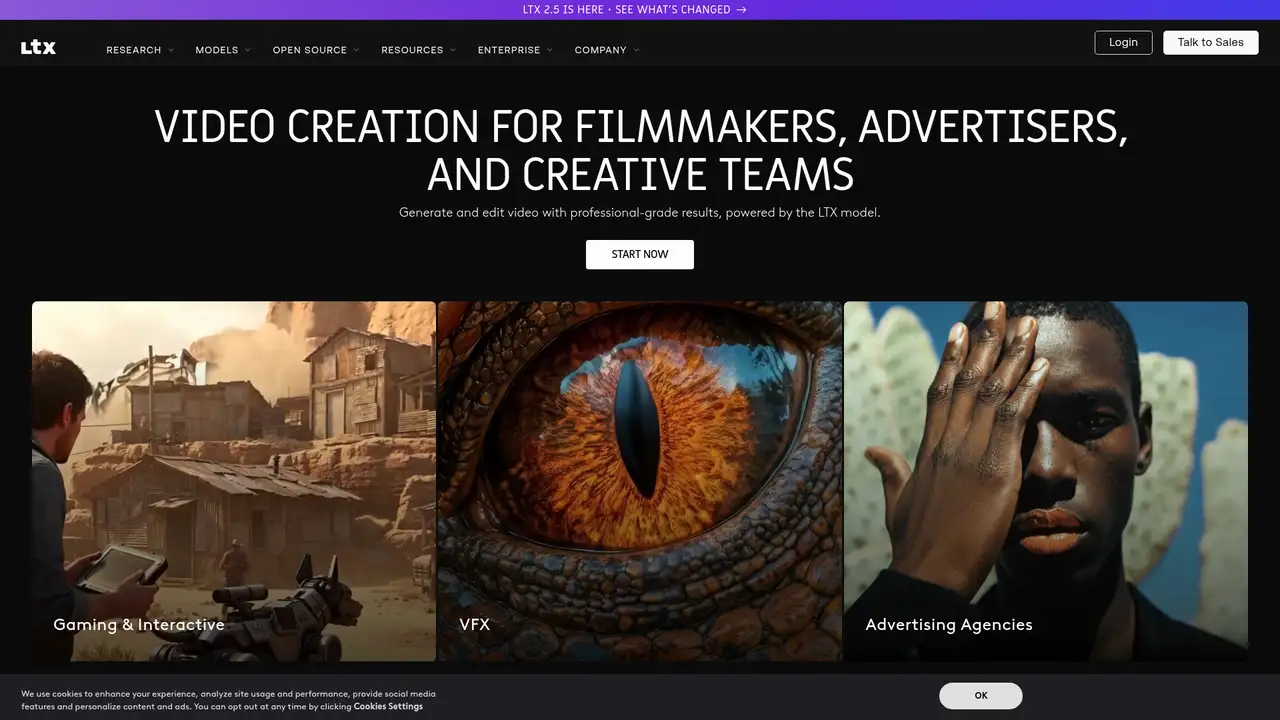The height and width of the screenshot is (720, 1280).
Task: Expand the Models menu chevron
Action: (248, 50)
